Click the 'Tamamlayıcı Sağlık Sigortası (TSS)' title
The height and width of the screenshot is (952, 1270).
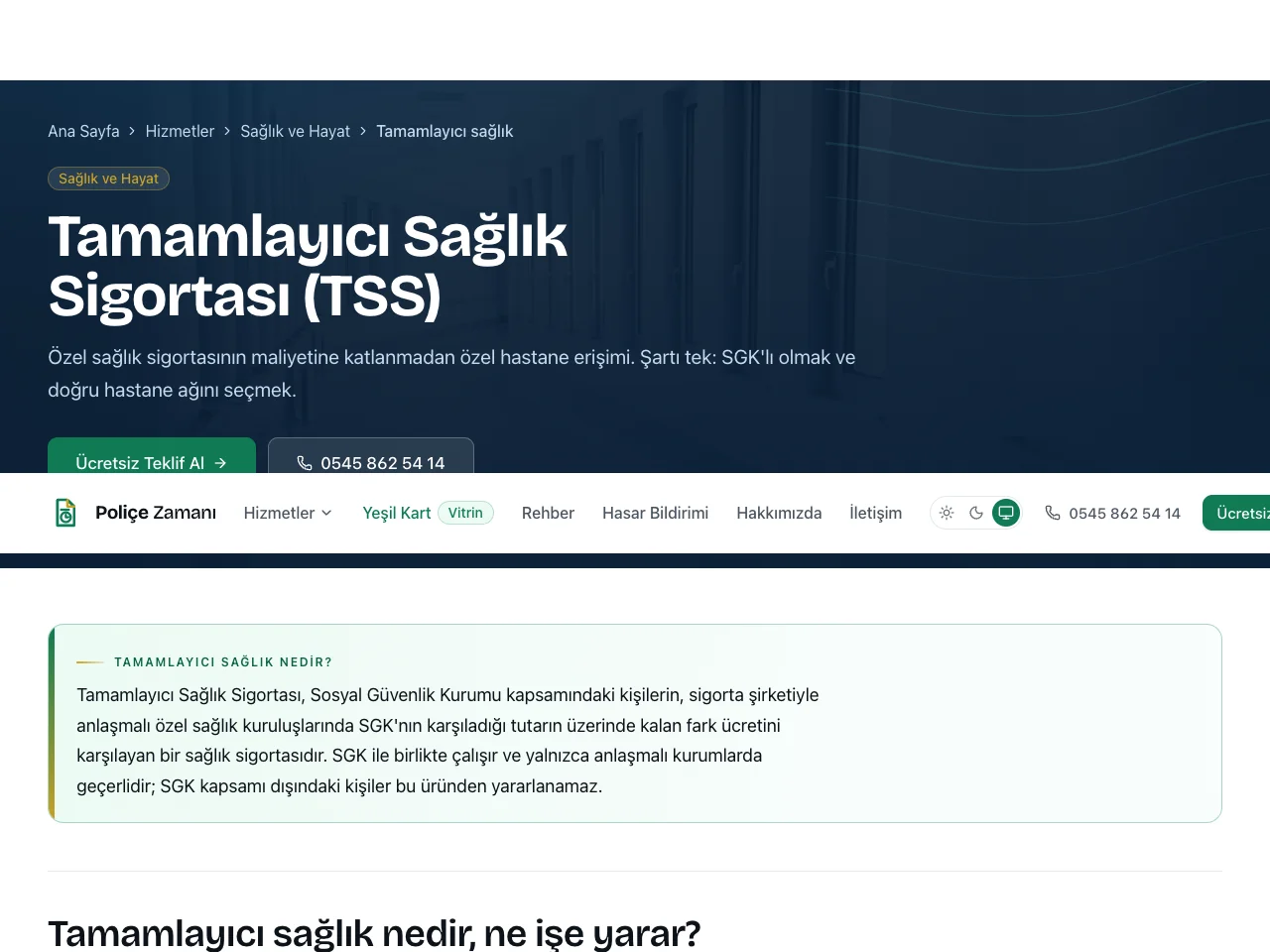(308, 266)
